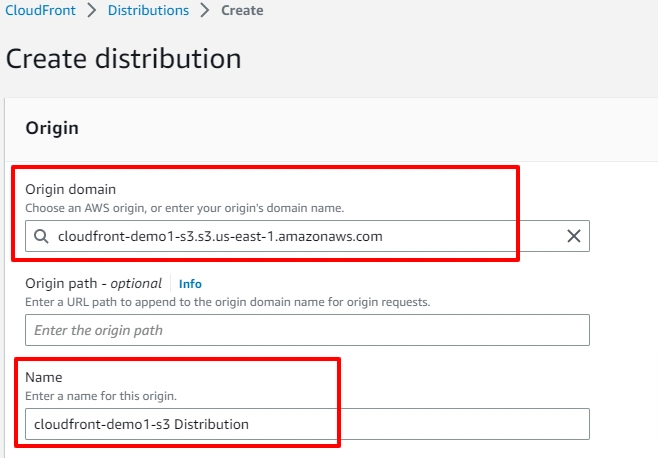Open the Info link beside Origin path
The image size is (658, 458).
pos(190,284)
